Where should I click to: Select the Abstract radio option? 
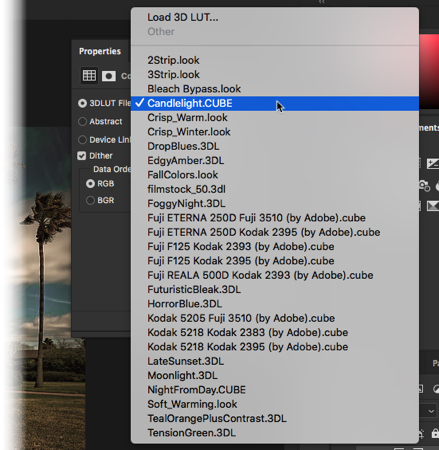pyautogui.click(x=82, y=121)
